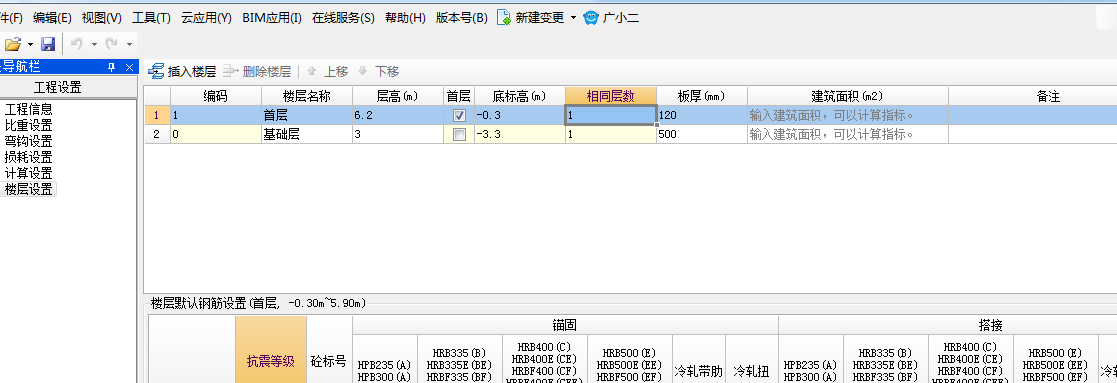Click the 删除楼层 icon
Screen dimensions: 1117x383
tap(230, 71)
